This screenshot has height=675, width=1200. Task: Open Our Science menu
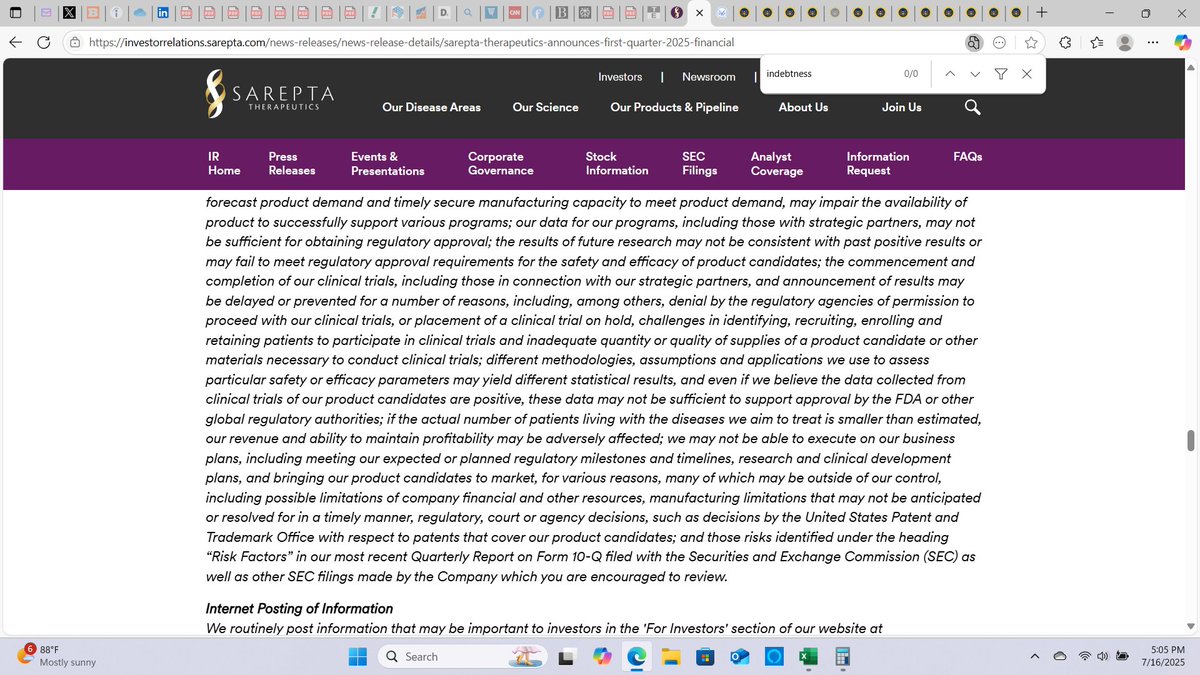(545, 107)
